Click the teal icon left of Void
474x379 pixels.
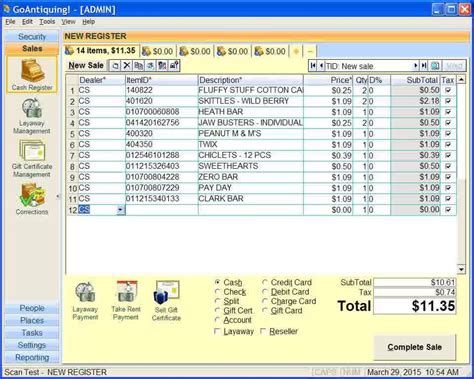[x=435, y=66]
